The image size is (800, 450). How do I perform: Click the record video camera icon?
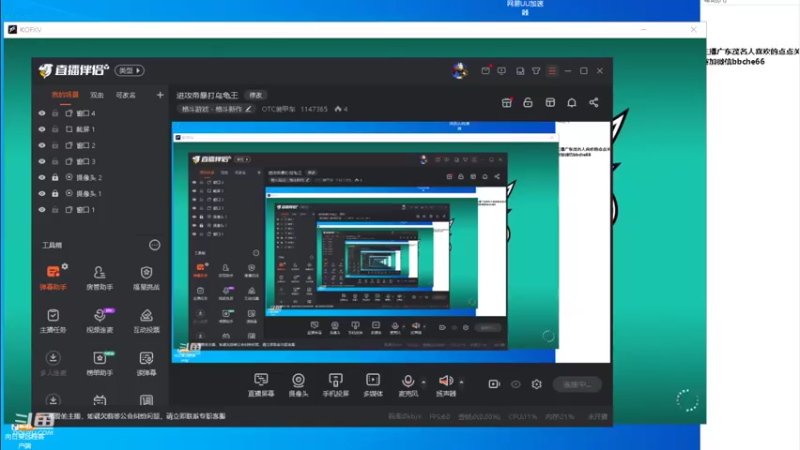pos(494,384)
